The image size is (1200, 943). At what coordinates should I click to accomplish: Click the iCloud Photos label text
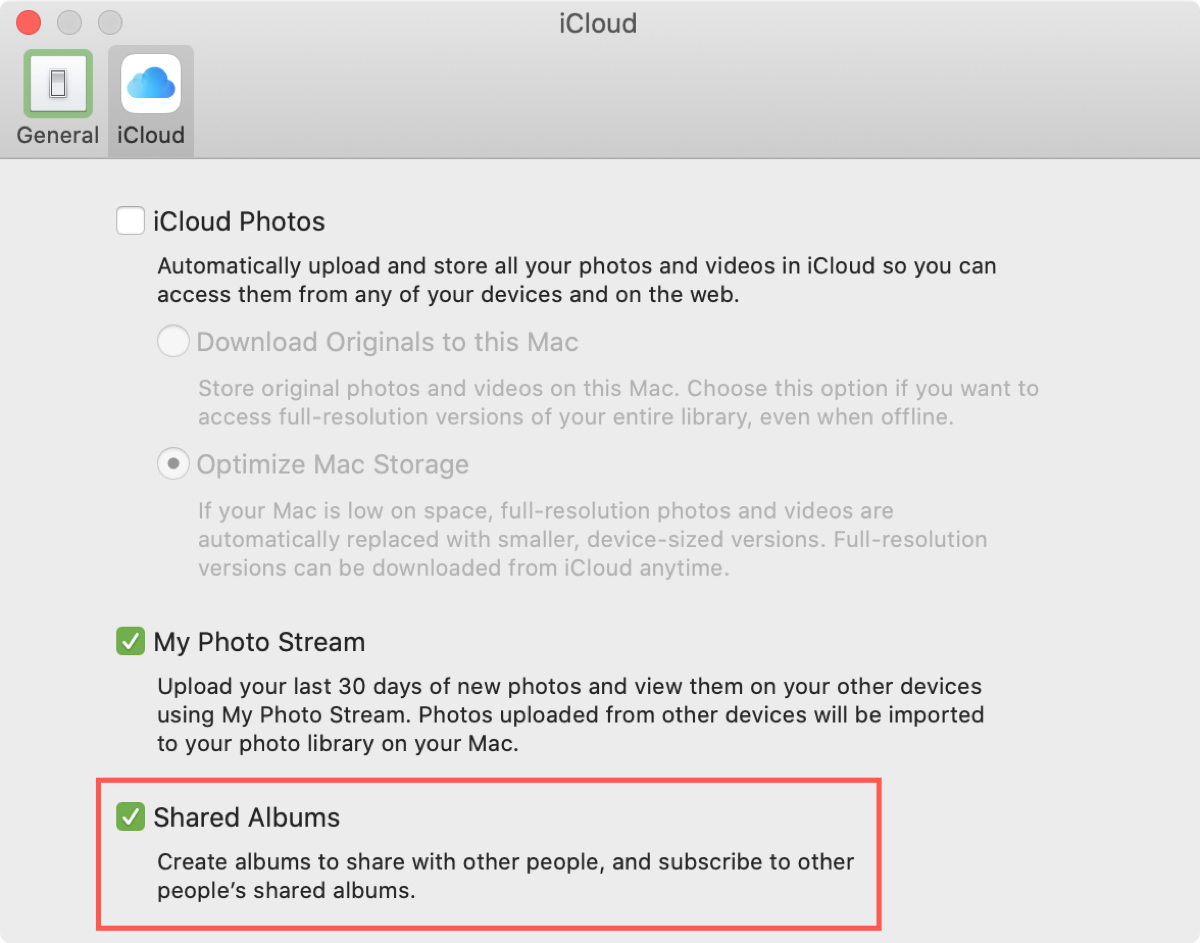239,221
